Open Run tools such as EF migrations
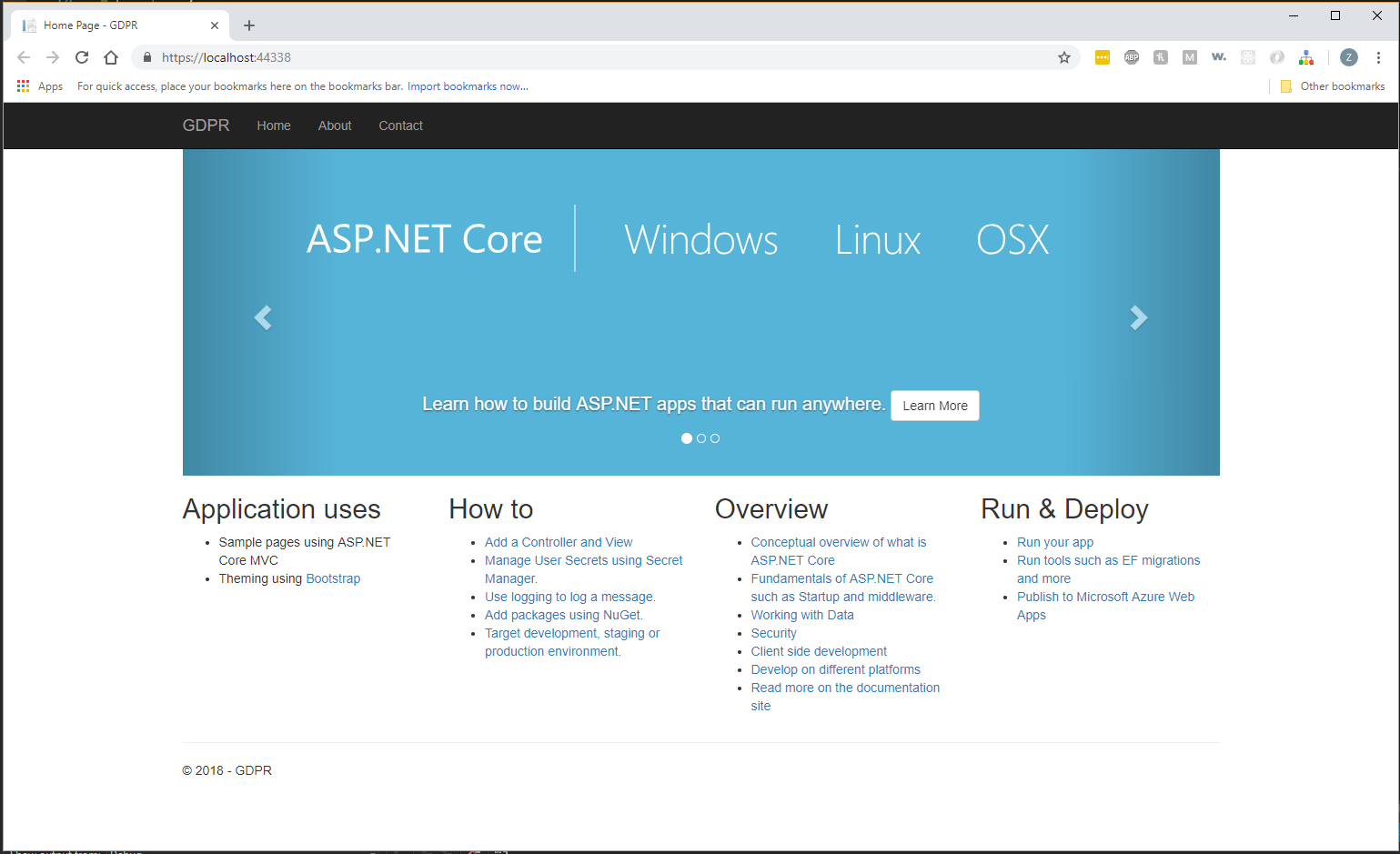This screenshot has width=1400, height=854. 1108,569
